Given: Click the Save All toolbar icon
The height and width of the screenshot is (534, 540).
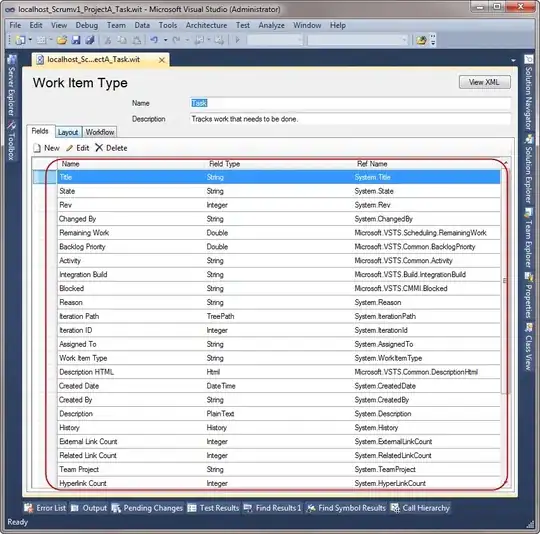Looking at the screenshot, I should tap(90, 40).
